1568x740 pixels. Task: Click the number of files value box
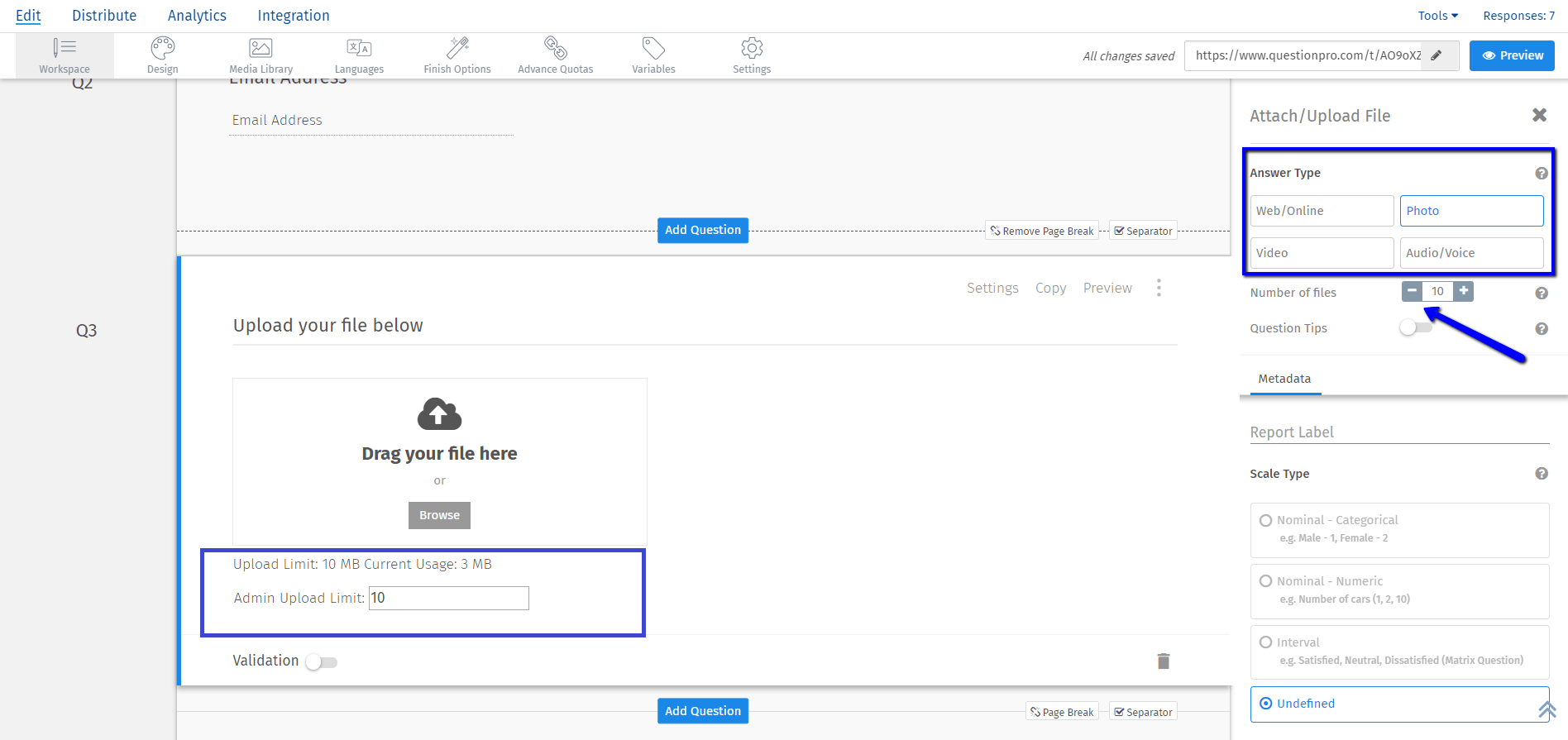pos(1437,291)
